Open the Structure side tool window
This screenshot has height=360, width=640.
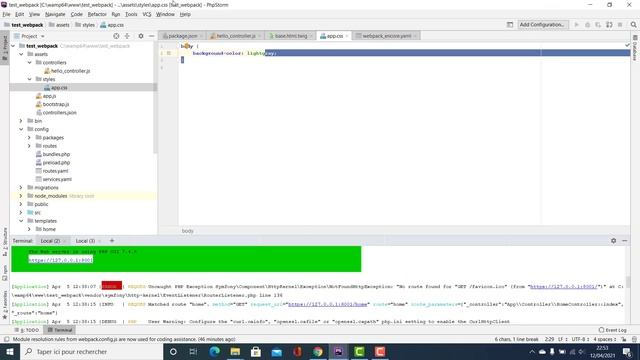point(5,241)
